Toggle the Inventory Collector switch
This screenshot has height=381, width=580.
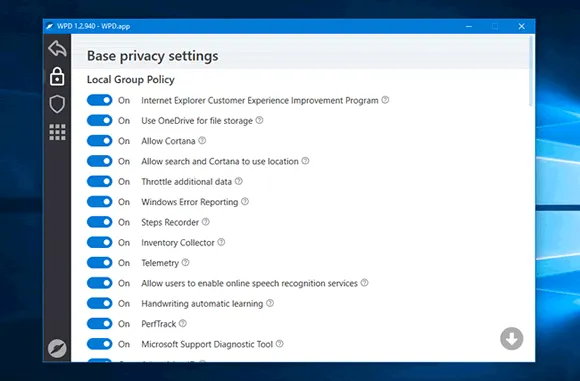[100, 243]
